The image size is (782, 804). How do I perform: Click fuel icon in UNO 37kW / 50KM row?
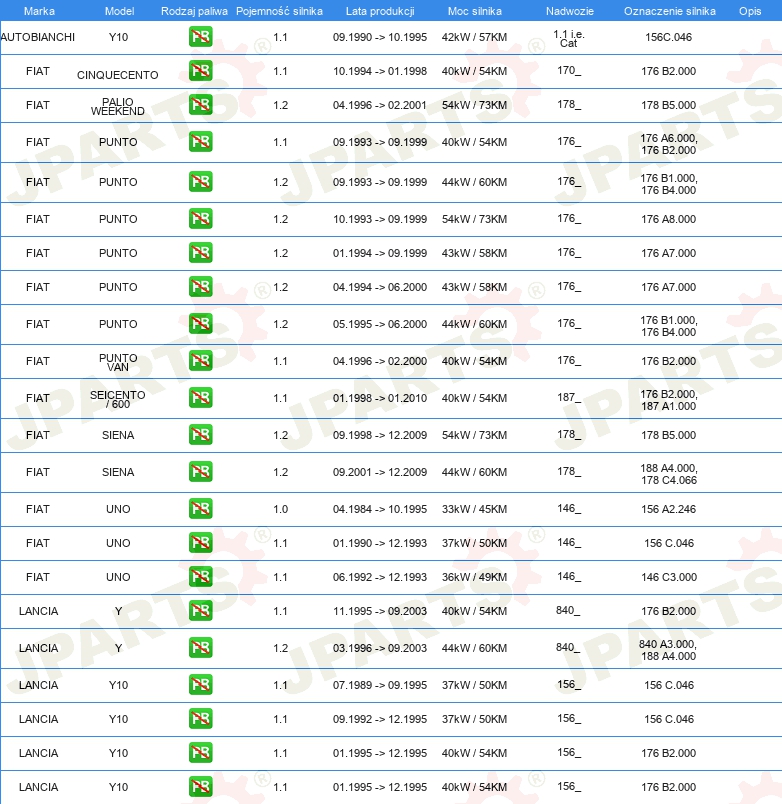(200, 542)
